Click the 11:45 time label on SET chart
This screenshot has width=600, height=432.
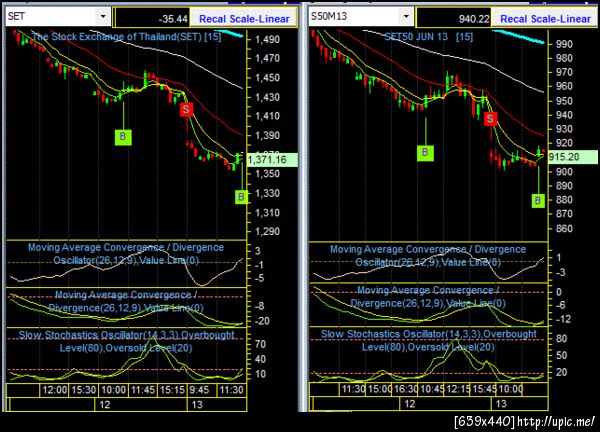click(x=143, y=390)
